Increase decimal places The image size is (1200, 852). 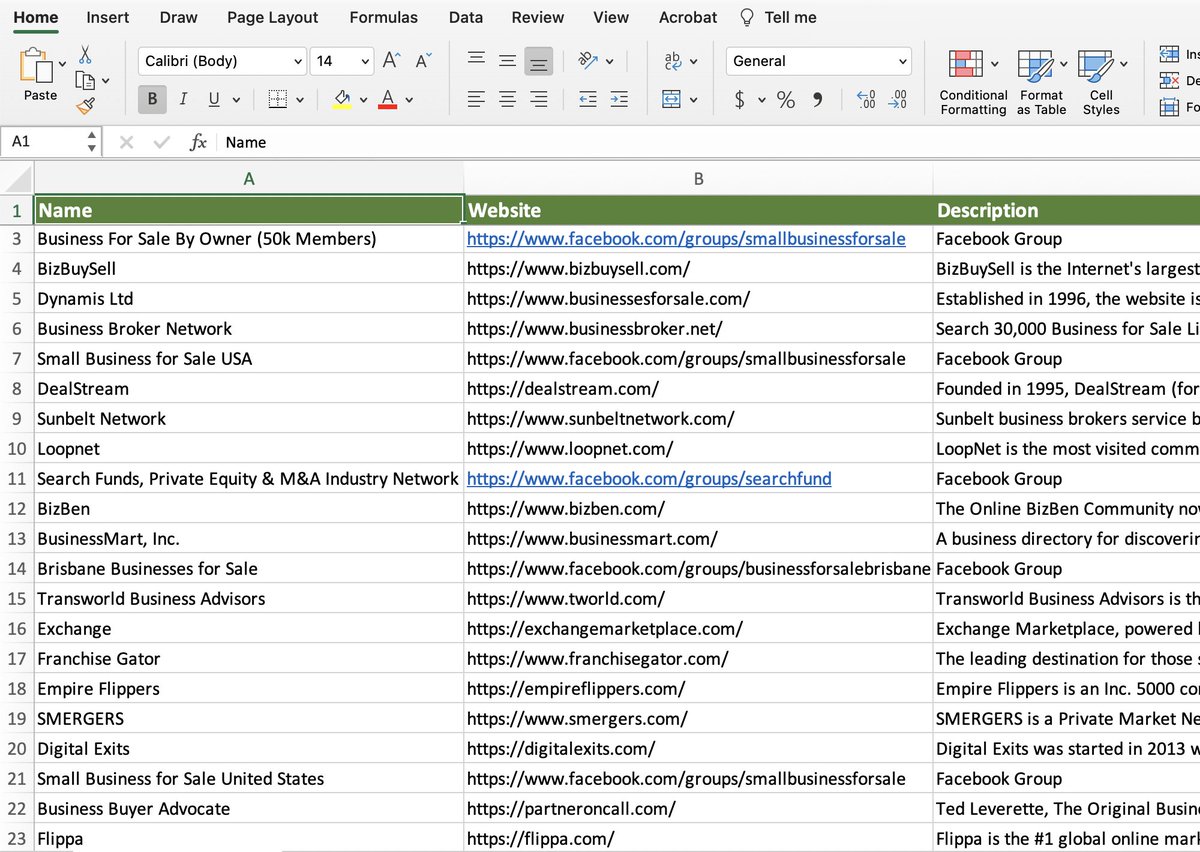coord(867,99)
